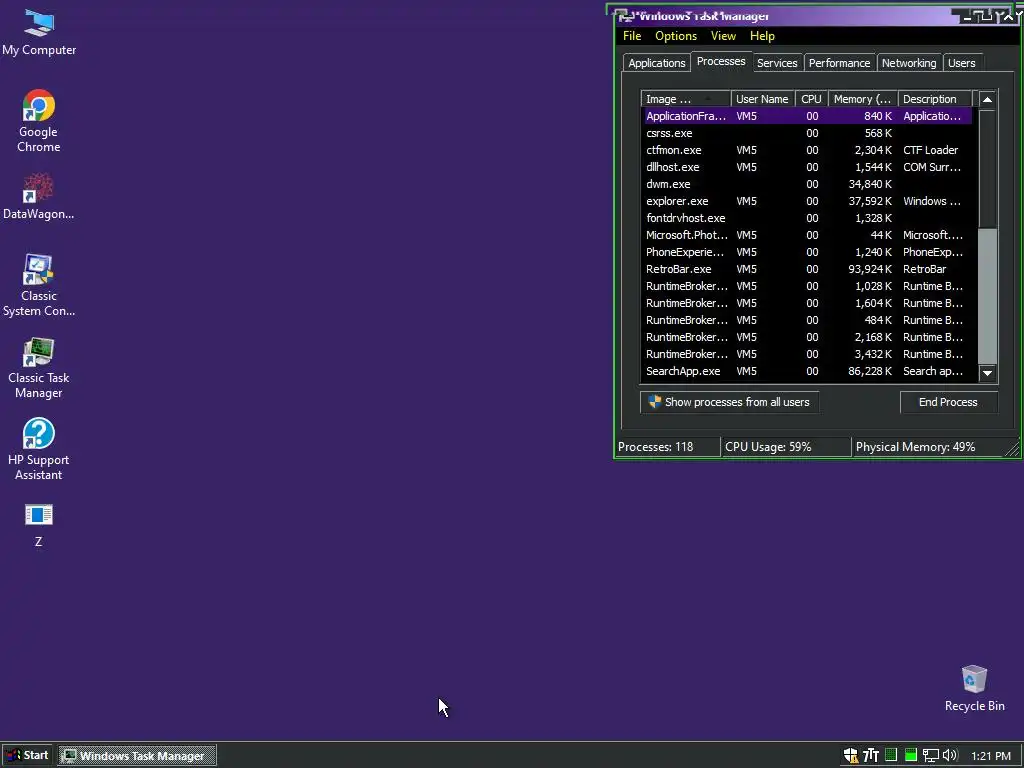Click the 1:21 PM taskbar clock
The image size is (1024, 768).
coord(991,756)
